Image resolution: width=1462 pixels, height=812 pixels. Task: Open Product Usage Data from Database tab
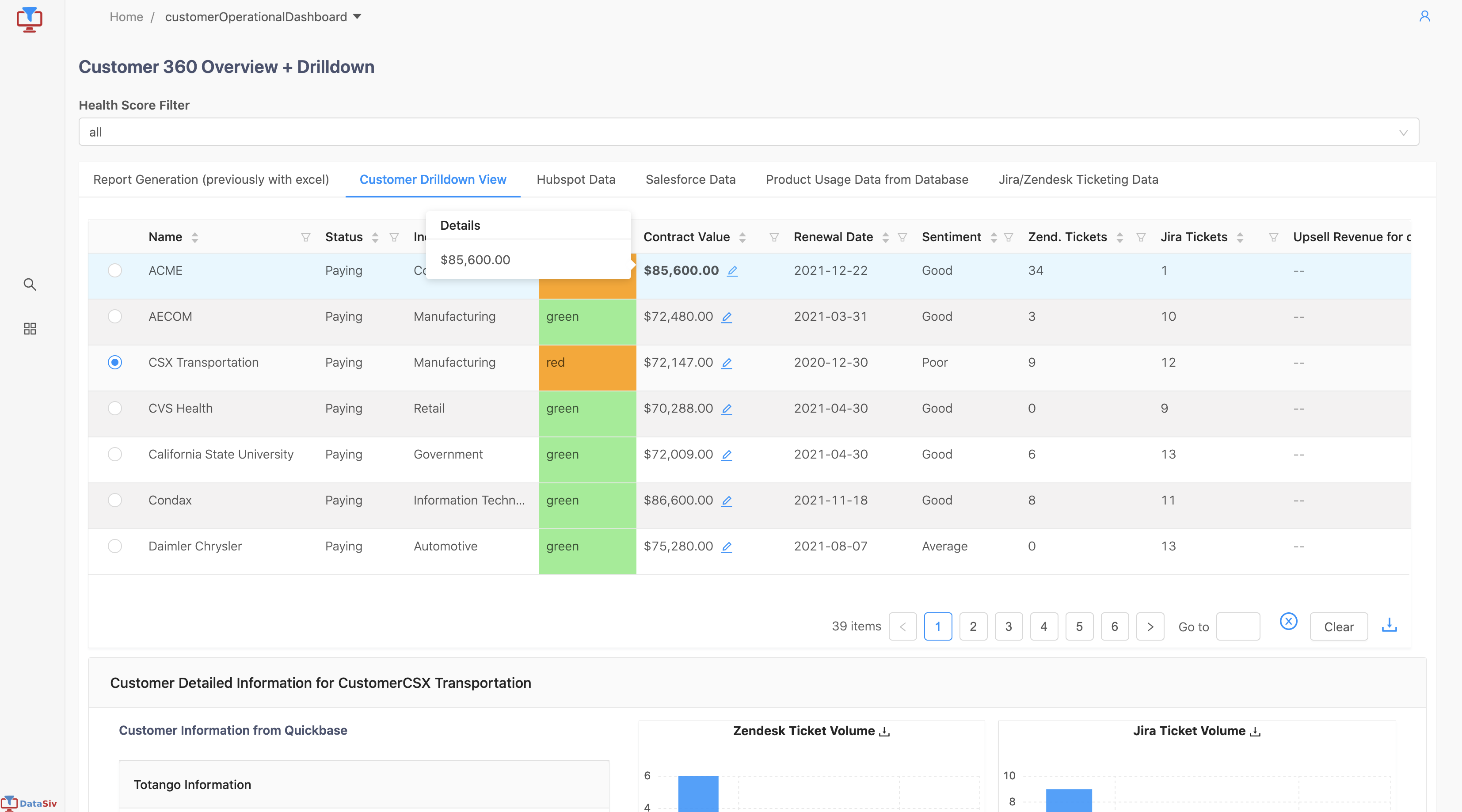point(867,180)
